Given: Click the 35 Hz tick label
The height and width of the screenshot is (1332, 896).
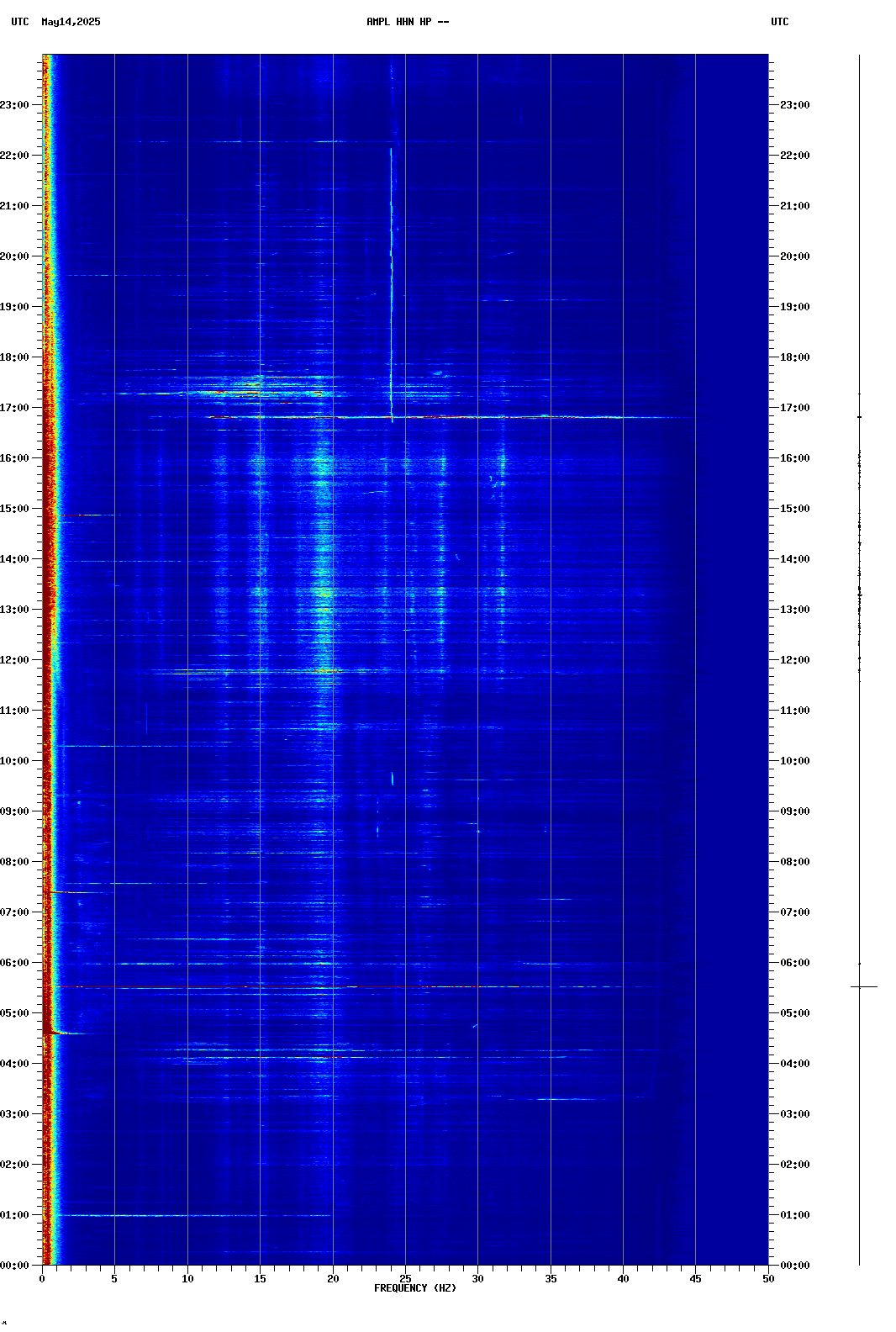Looking at the screenshot, I should click(x=551, y=1279).
